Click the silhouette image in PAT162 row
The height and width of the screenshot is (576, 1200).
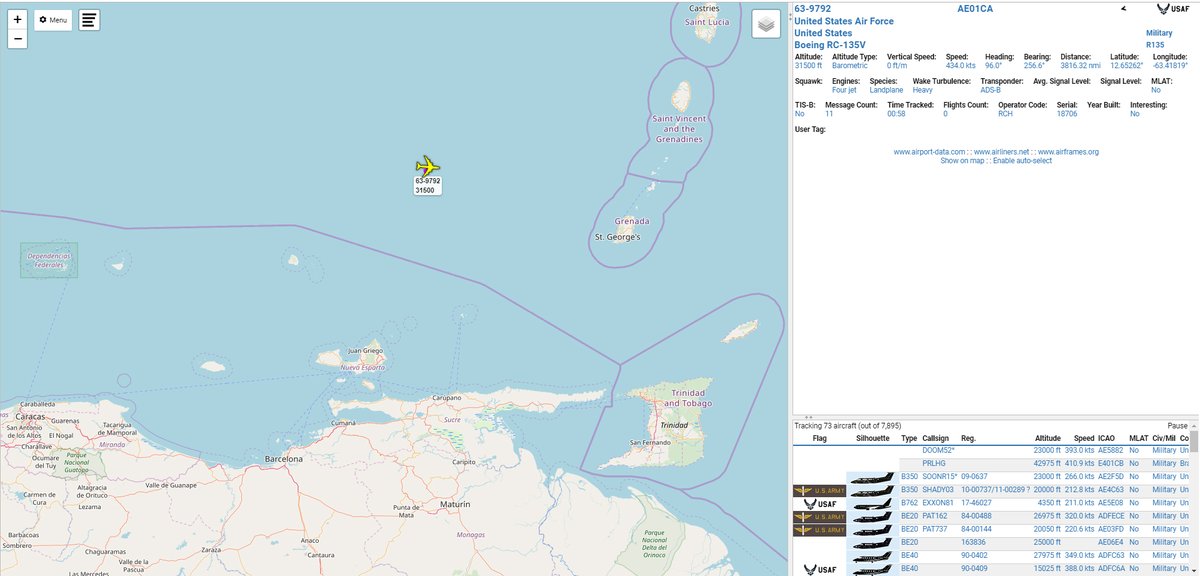pyautogui.click(x=871, y=517)
